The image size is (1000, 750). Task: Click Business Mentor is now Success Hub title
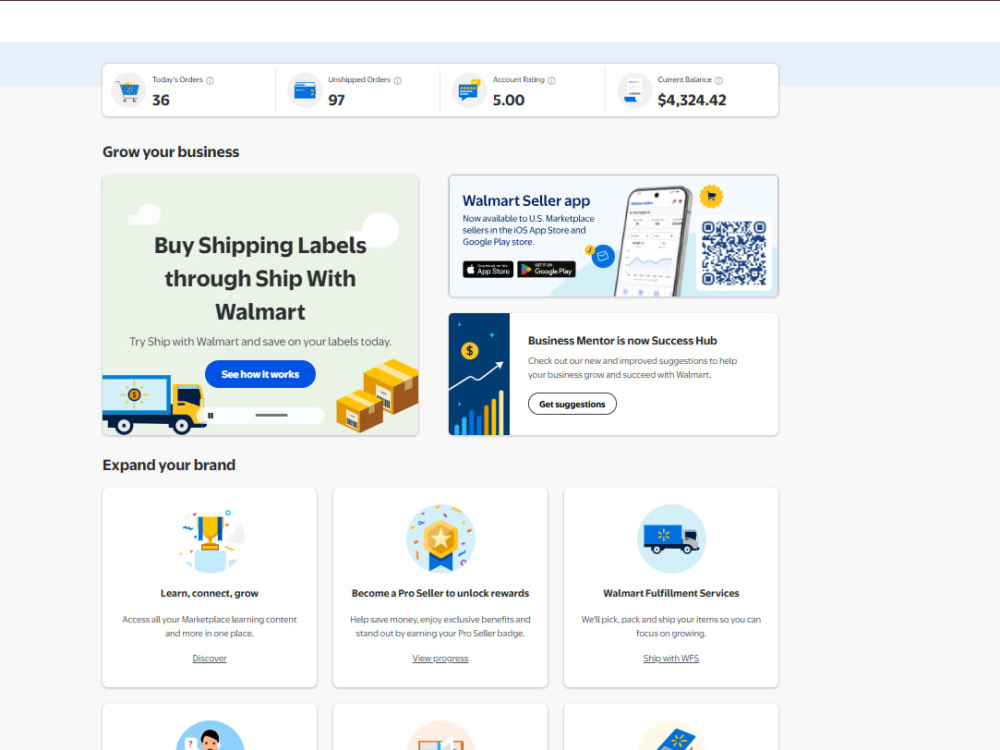point(622,341)
